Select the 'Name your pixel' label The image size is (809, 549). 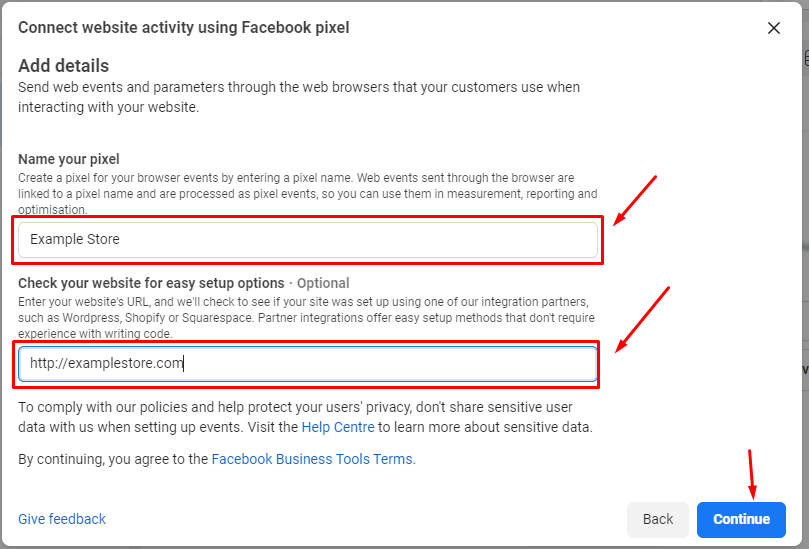69,159
